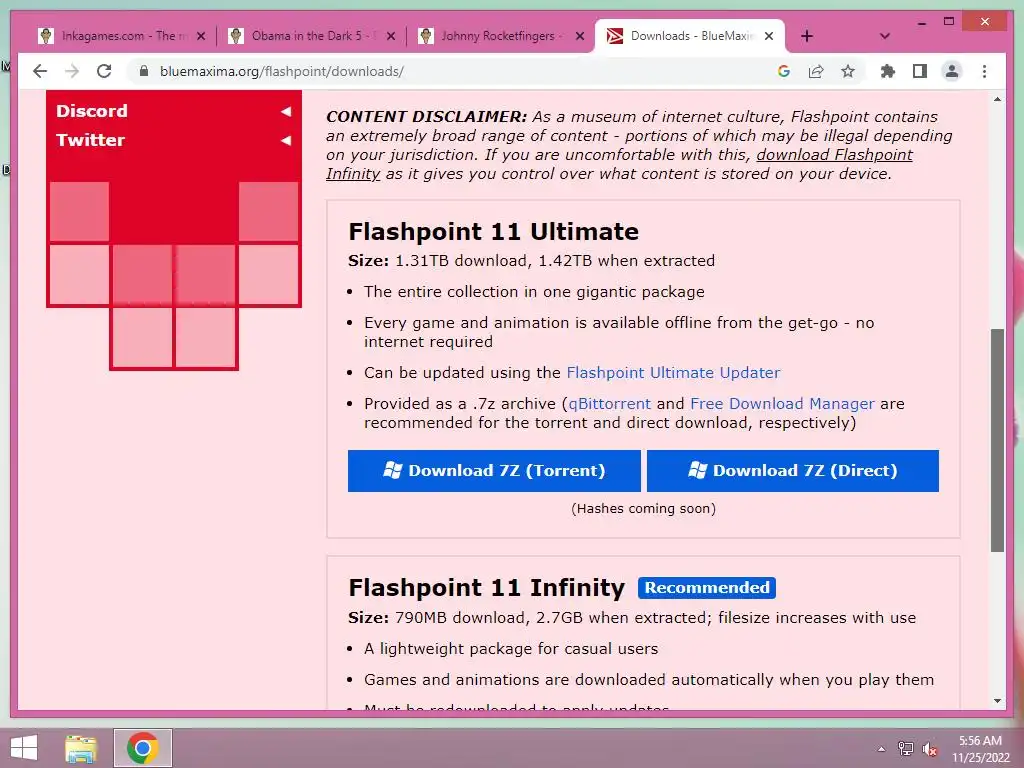Close the Downloads - BlueMaxima tab
The image size is (1024, 768).
769,36
